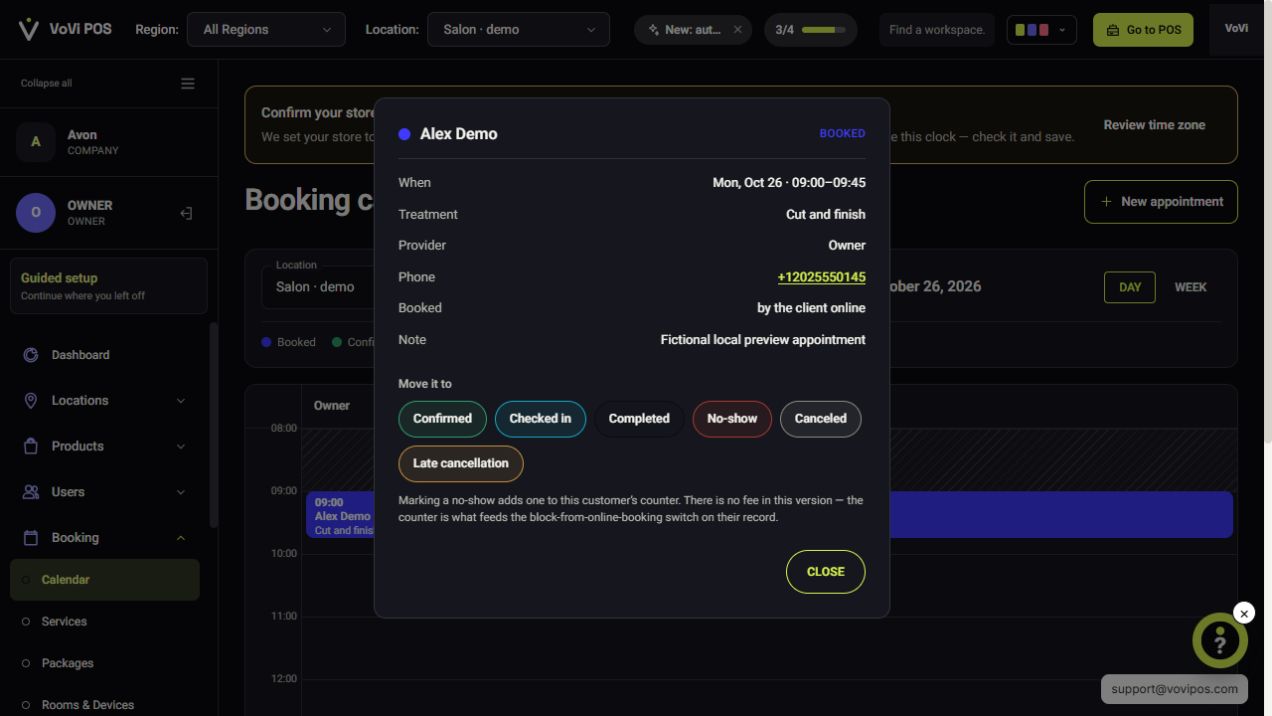
Task: Open the help question mark bubble
Action: (x=1220, y=640)
